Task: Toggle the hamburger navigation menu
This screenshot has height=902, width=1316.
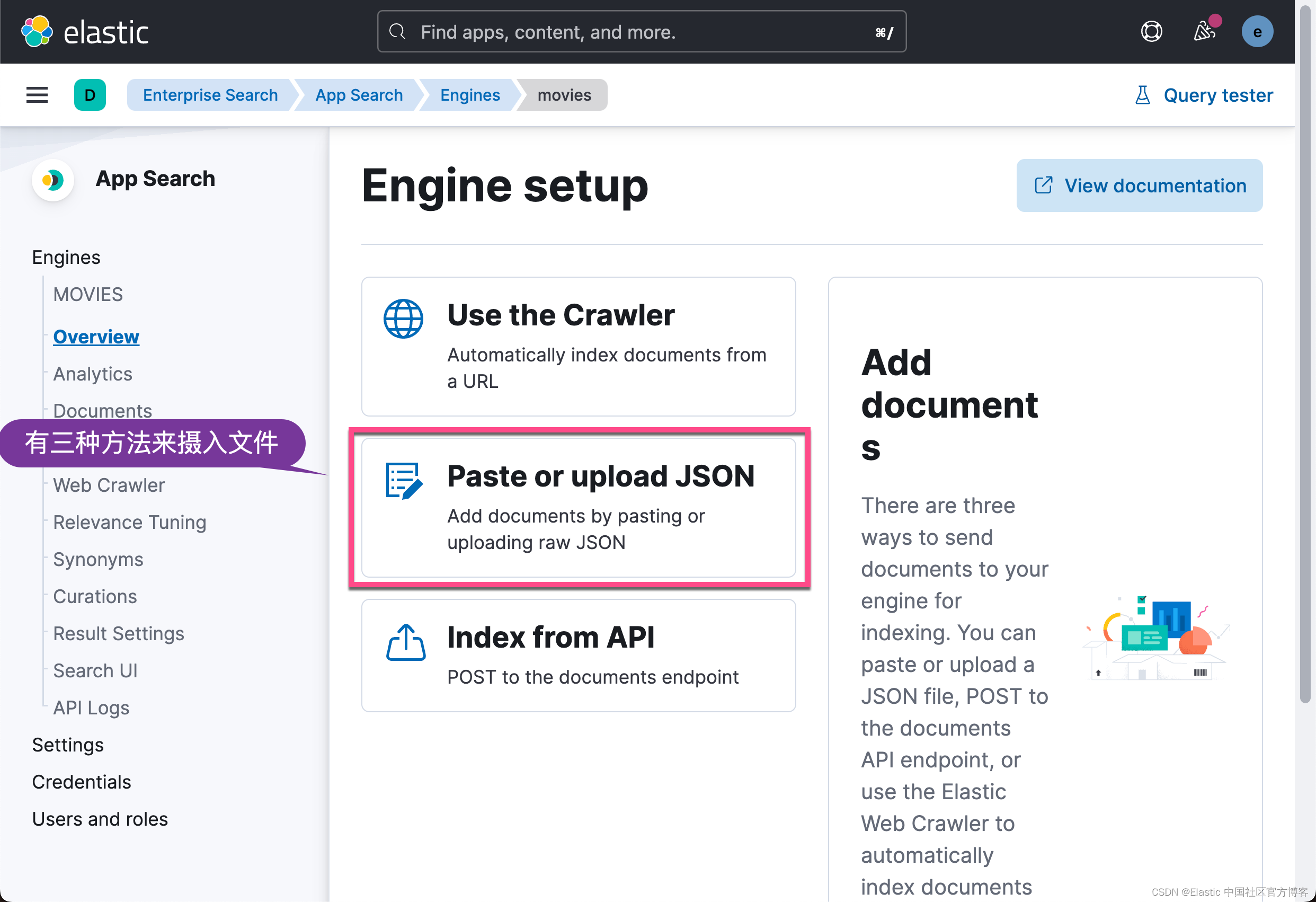Action: (38, 95)
